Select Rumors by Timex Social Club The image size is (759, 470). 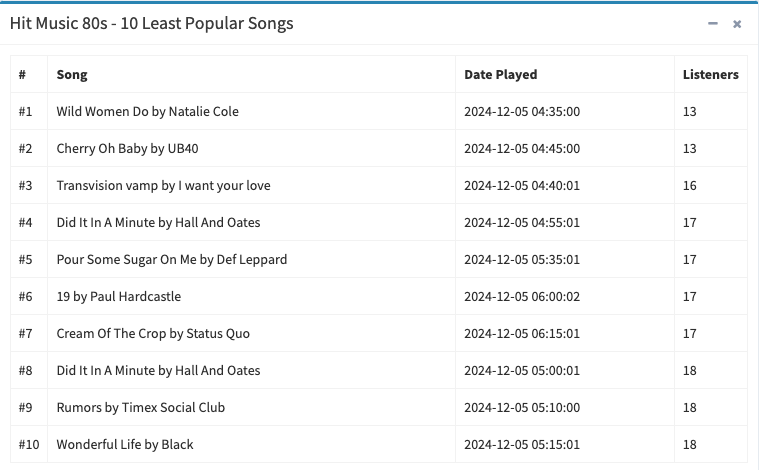pyautogui.click(x=141, y=408)
